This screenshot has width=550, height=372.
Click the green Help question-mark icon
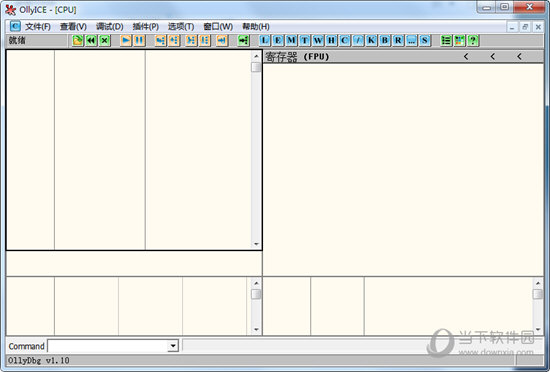pos(473,41)
